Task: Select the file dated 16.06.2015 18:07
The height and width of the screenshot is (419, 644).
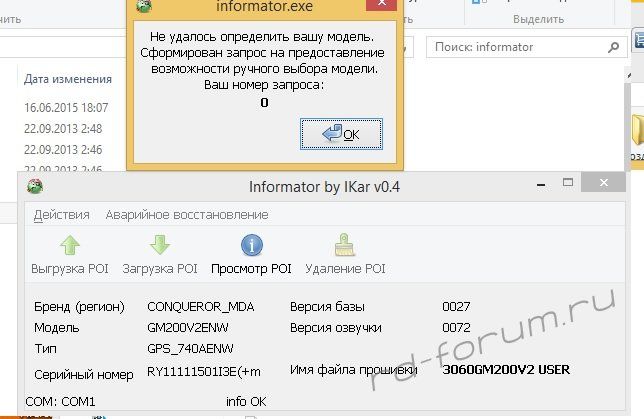Action: pos(68,107)
